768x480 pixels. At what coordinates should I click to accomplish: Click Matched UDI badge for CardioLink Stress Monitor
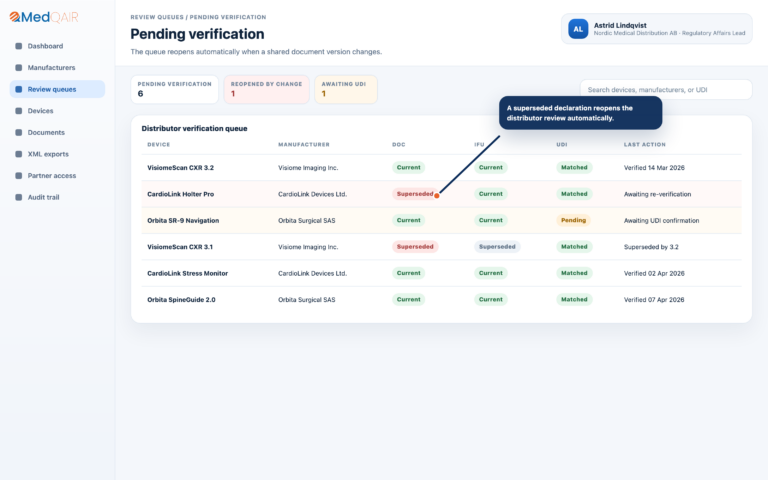tap(574, 273)
